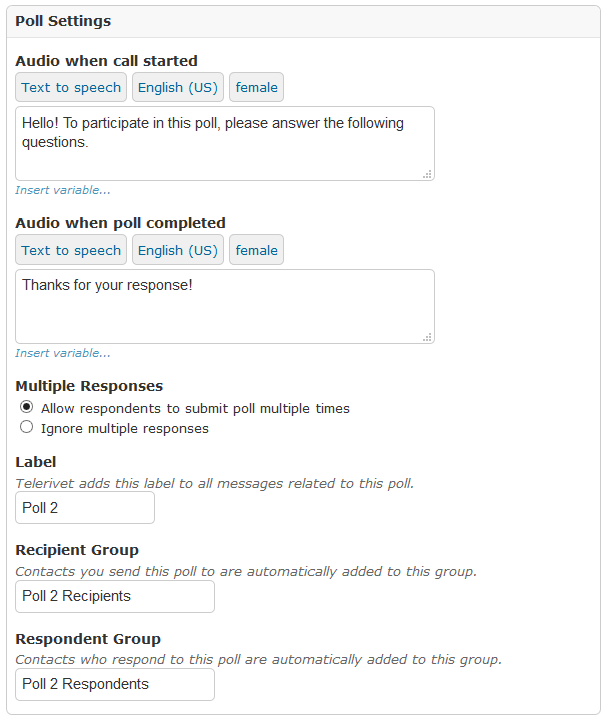Click Insert variable link below poll completed text

point(63,353)
